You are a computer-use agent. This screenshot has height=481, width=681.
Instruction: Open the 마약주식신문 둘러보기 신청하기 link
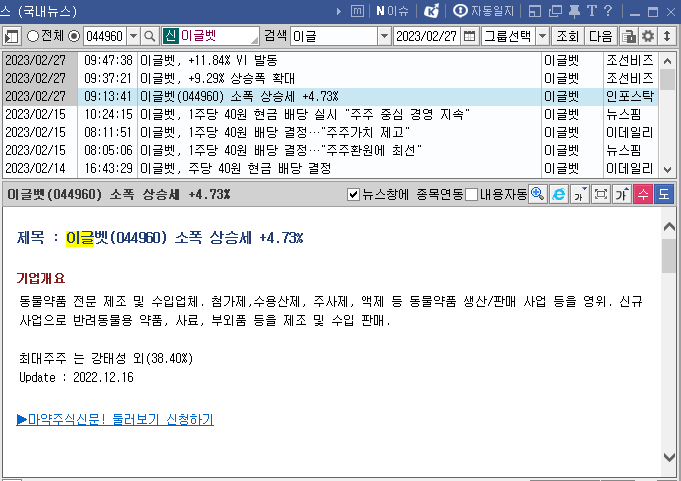pos(115,419)
